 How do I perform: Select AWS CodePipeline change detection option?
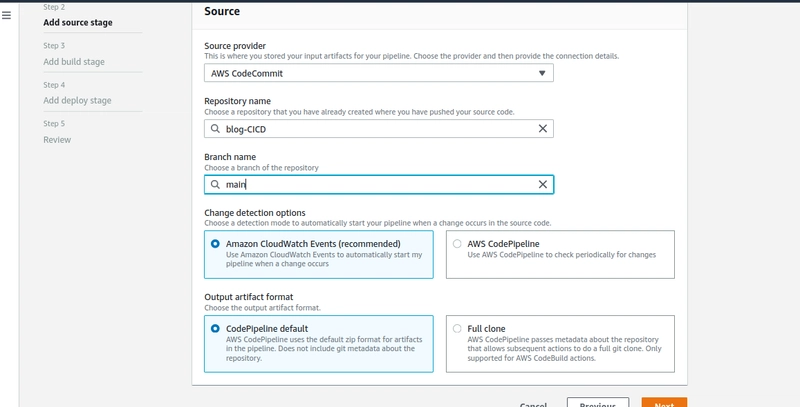[458, 243]
